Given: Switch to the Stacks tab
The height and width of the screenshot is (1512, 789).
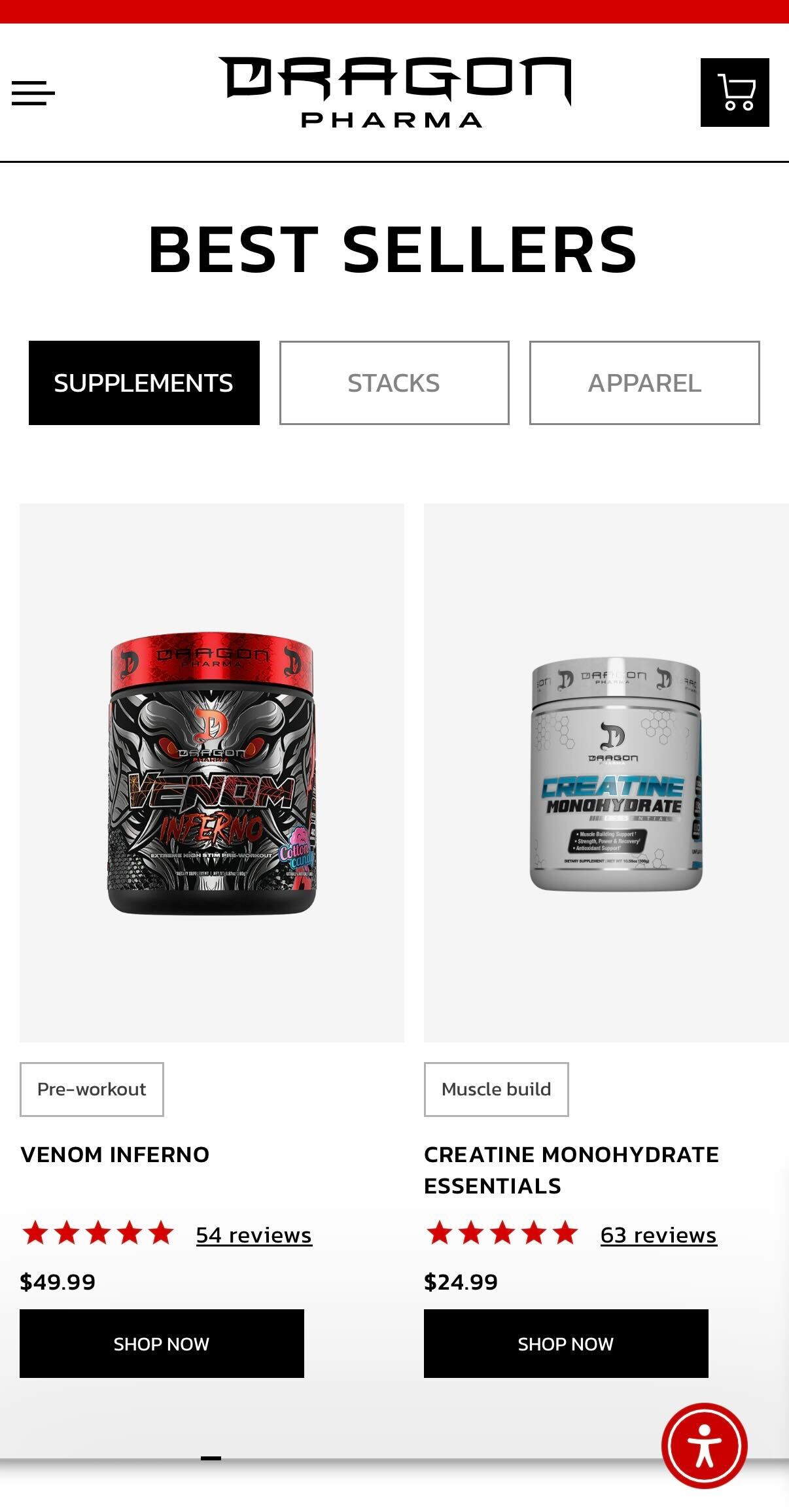Looking at the screenshot, I should (394, 383).
